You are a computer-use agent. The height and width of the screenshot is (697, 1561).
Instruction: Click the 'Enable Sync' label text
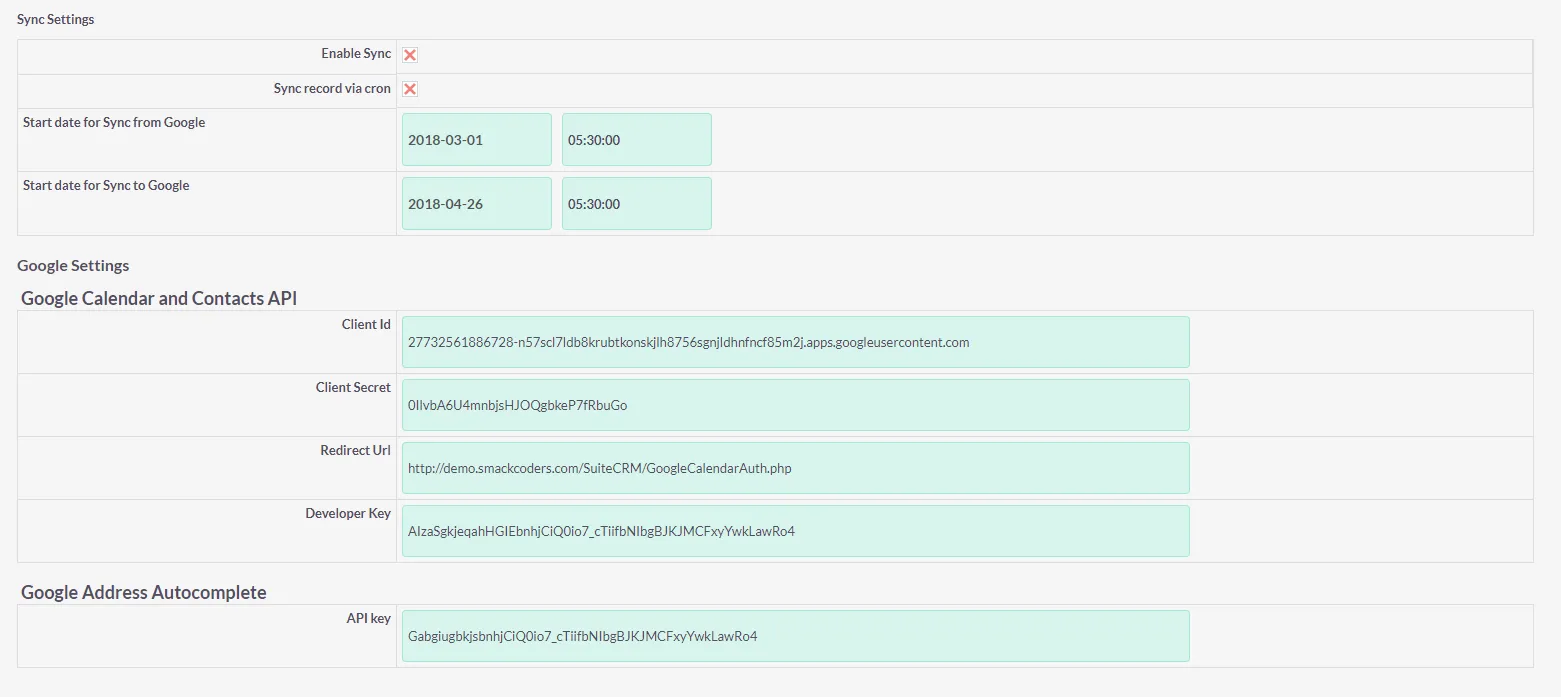(x=356, y=54)
